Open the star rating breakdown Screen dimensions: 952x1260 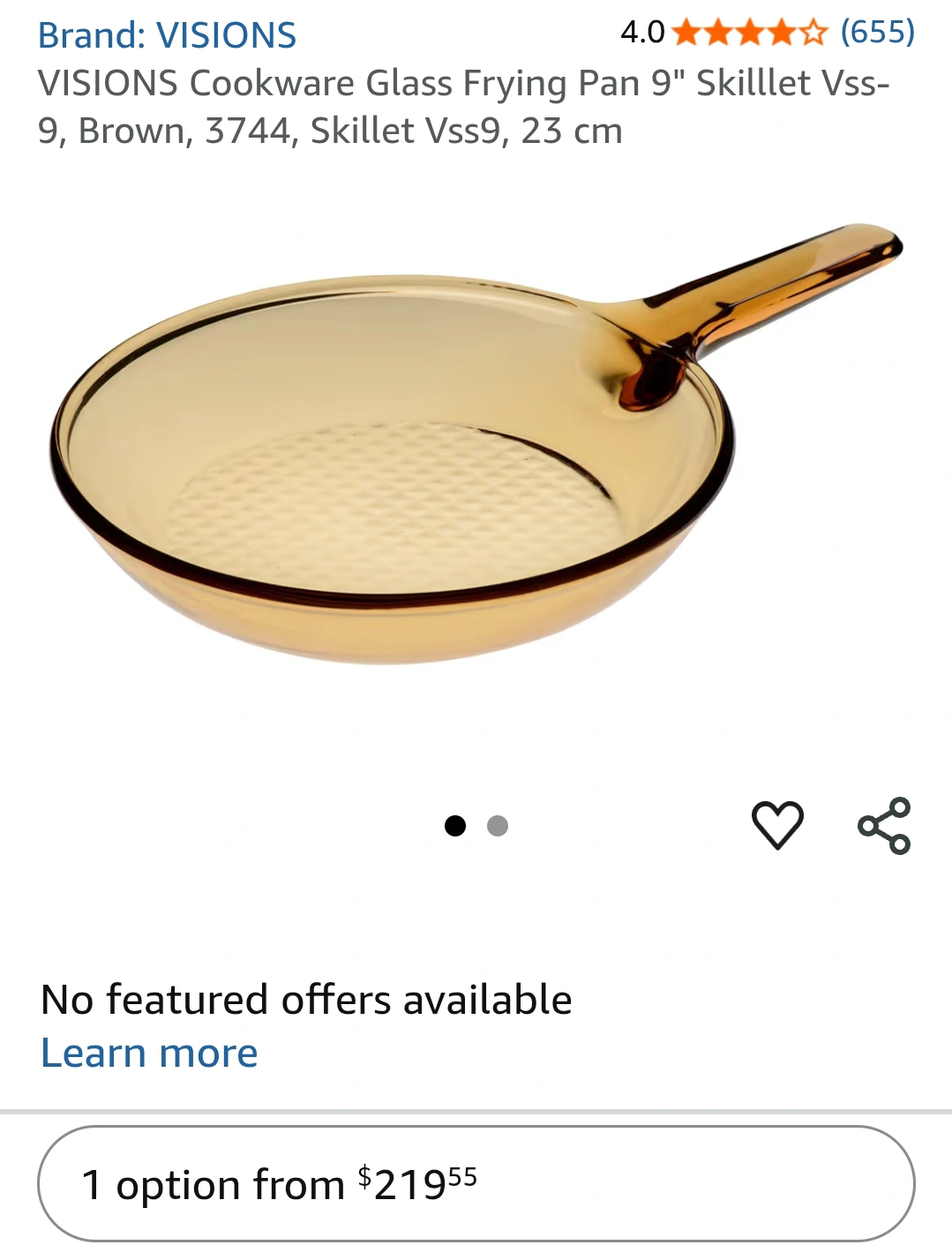(750, 34)
